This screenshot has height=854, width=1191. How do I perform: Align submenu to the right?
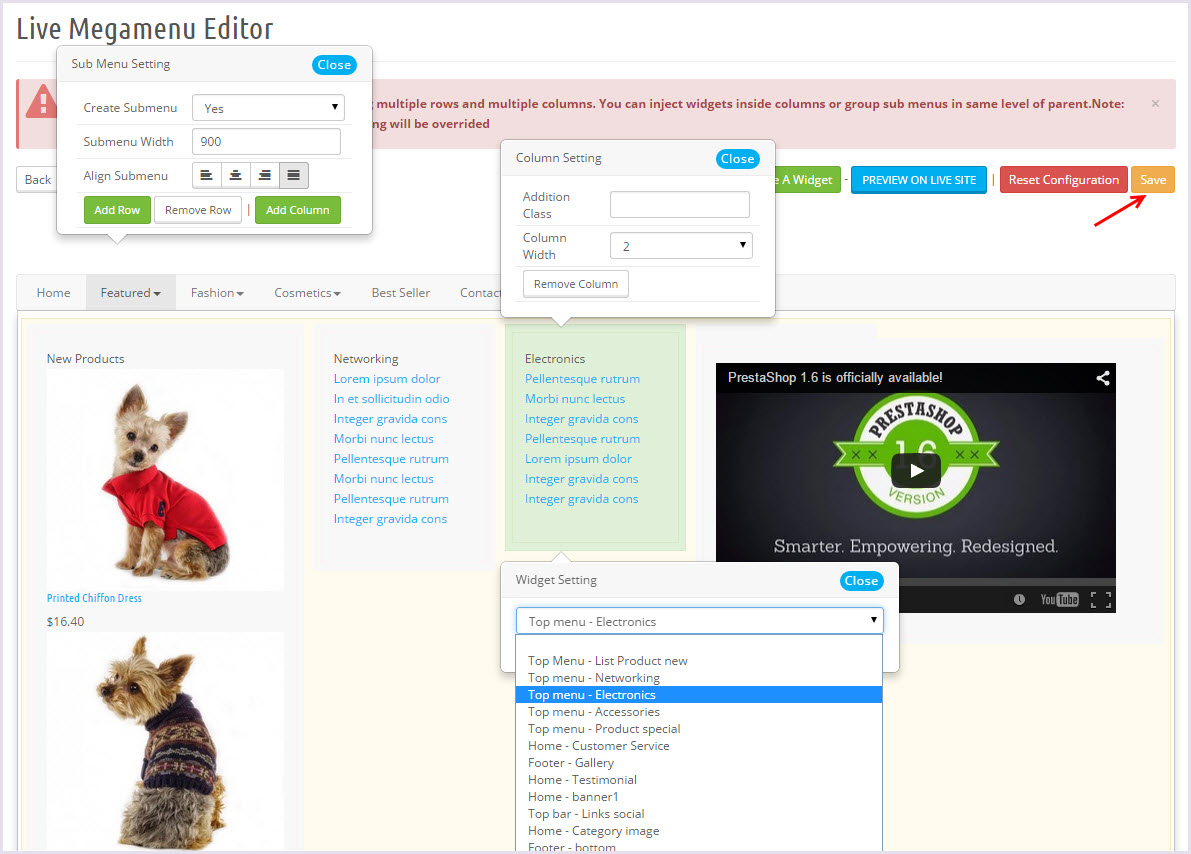click(264, 176)
